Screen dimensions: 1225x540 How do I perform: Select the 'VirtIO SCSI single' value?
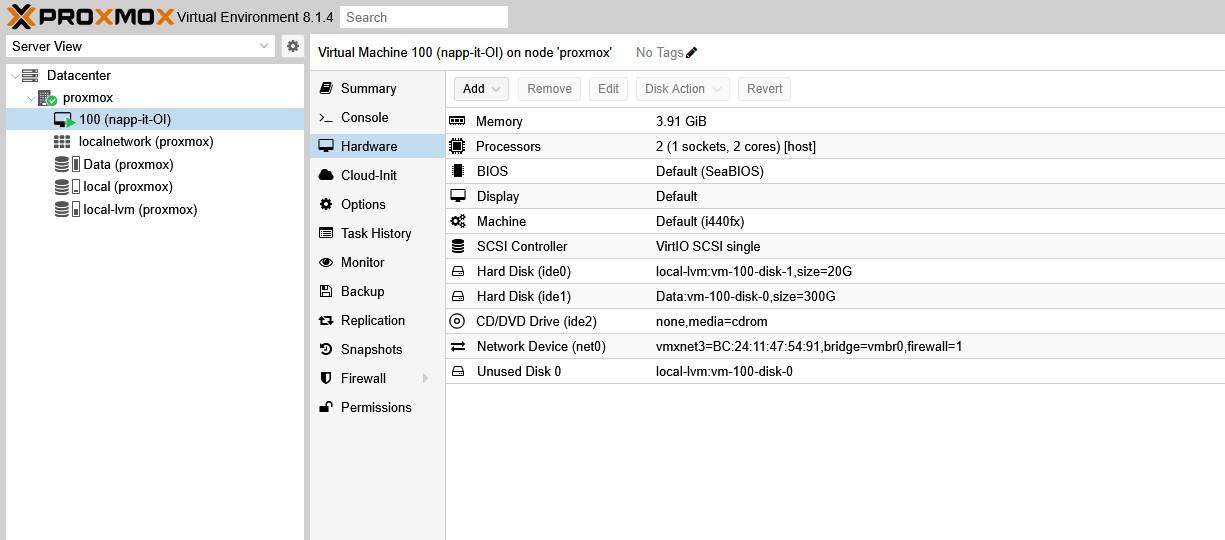(708, 246)
